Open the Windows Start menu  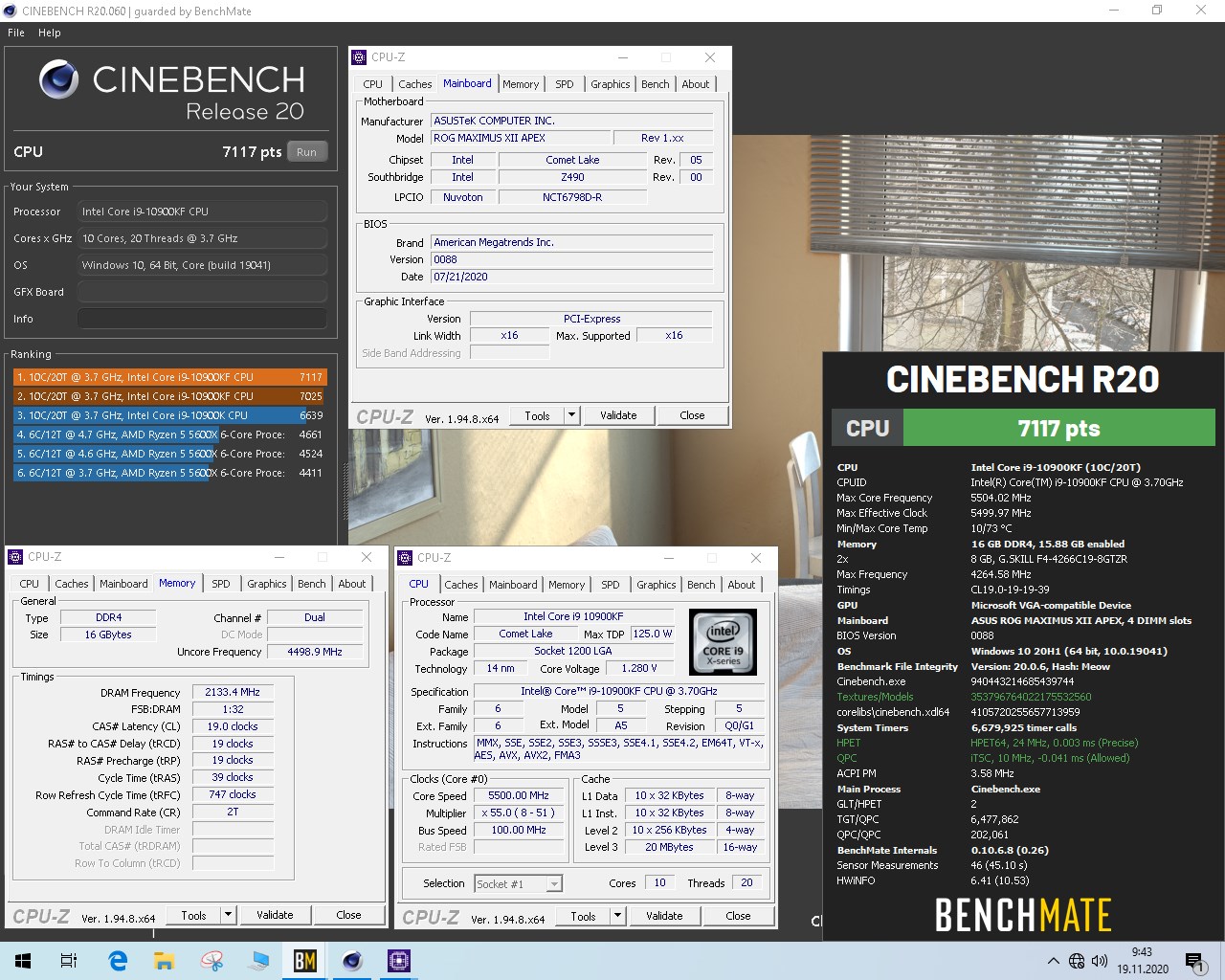pyautogui.click(x=23, y=961)
